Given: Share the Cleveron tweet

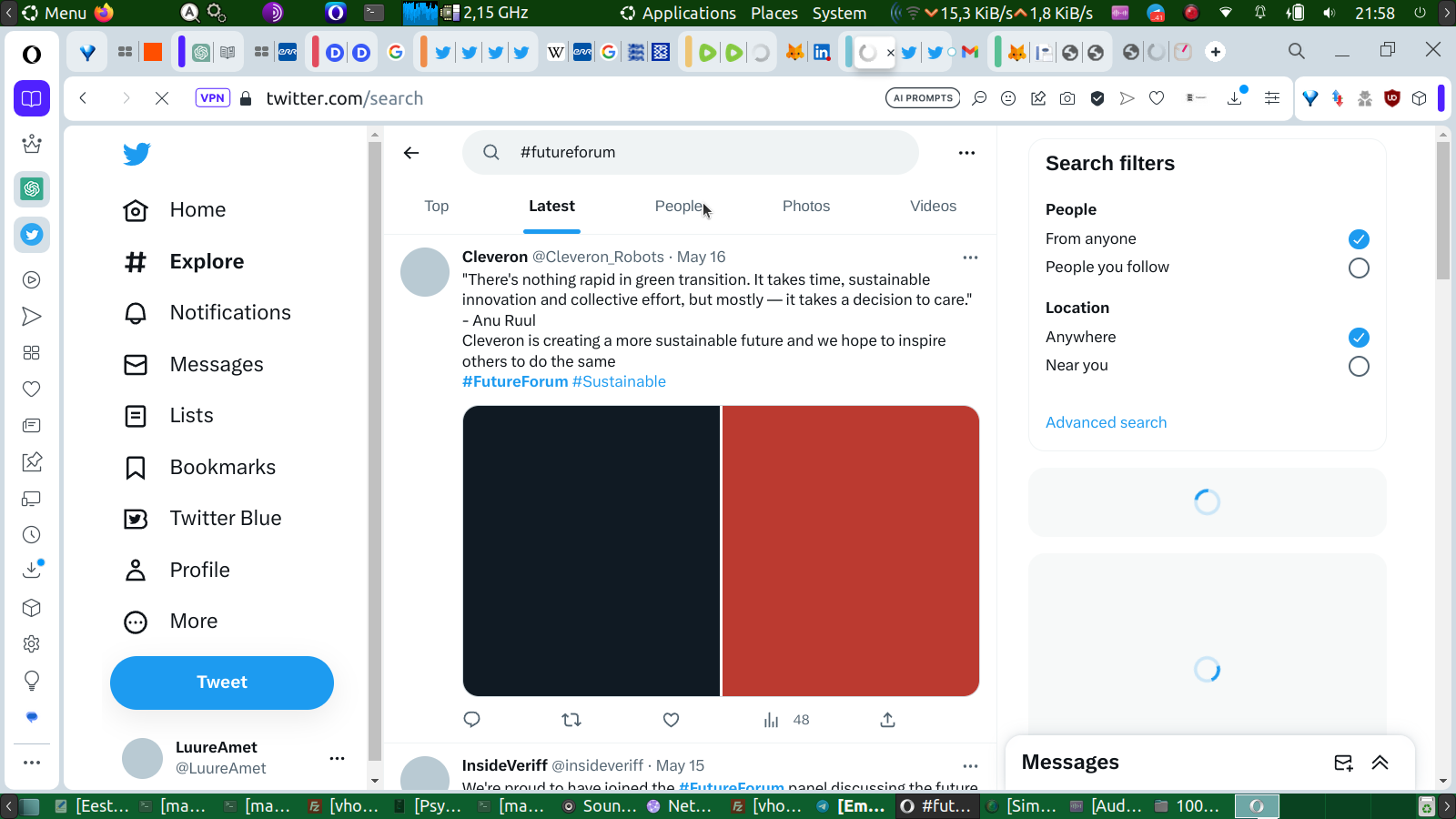Looking at the screenshot, I should point(888,720).
